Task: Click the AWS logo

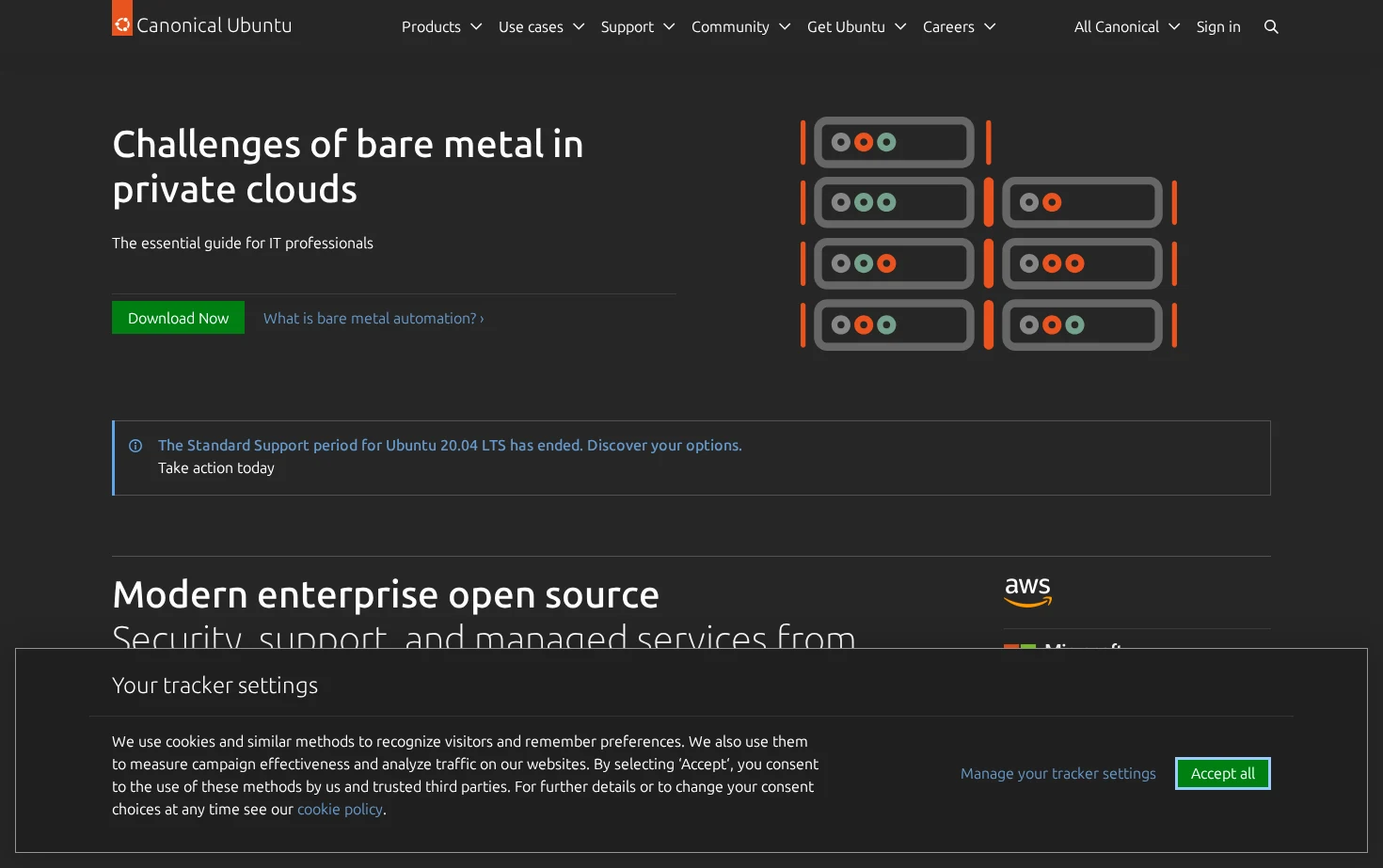Action: [x=1028, y=592]
